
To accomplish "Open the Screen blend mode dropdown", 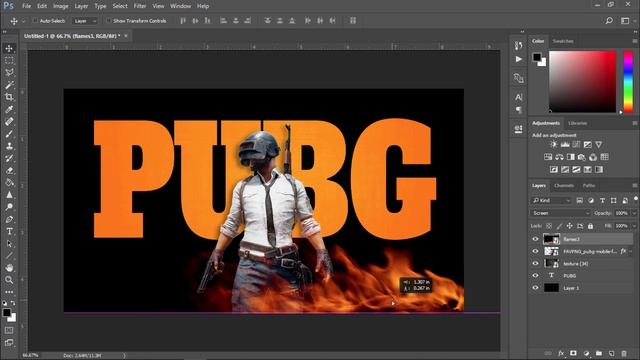I will click(560, 213).
